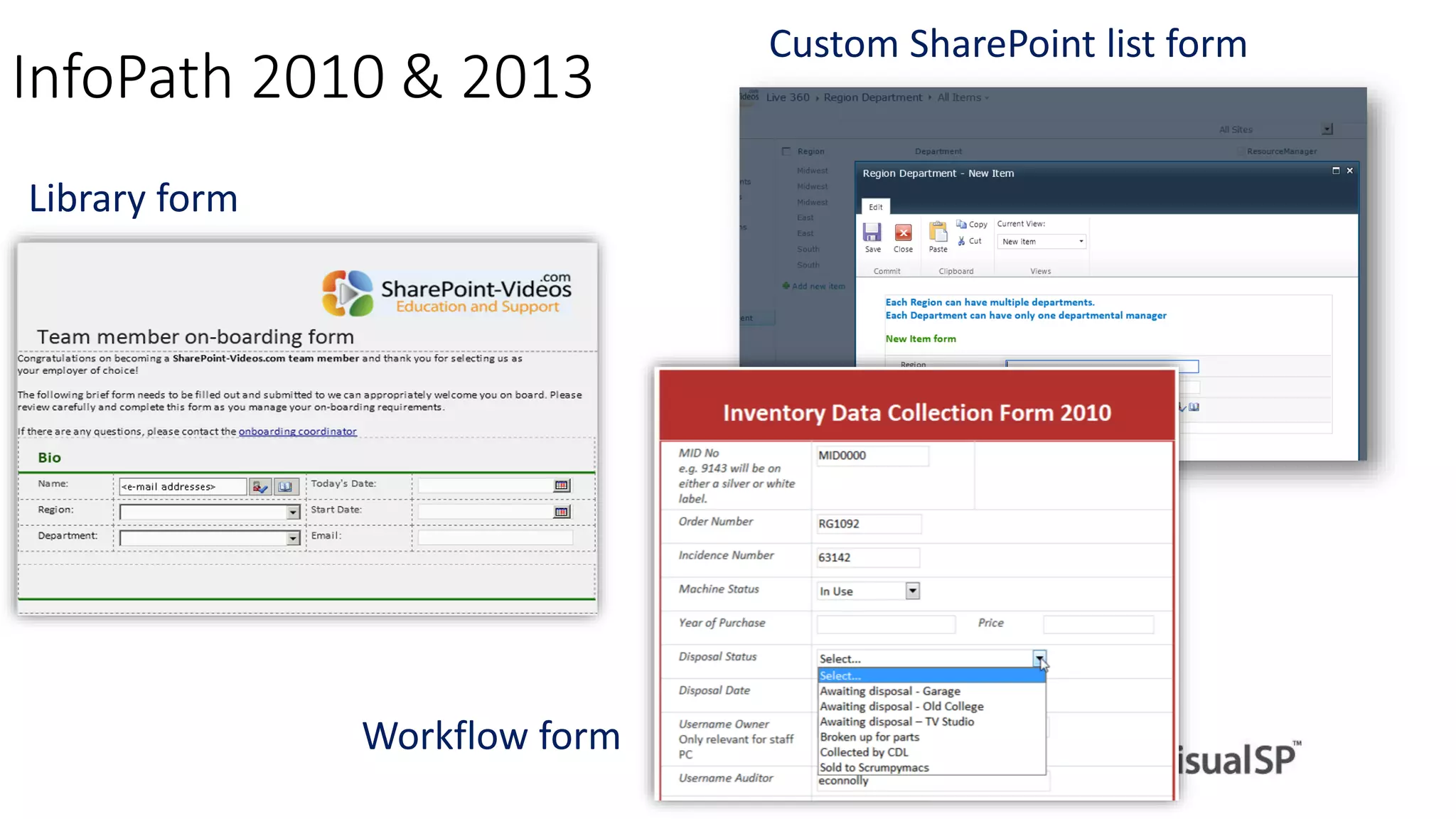Click the Department column header

tap(938, 151)
